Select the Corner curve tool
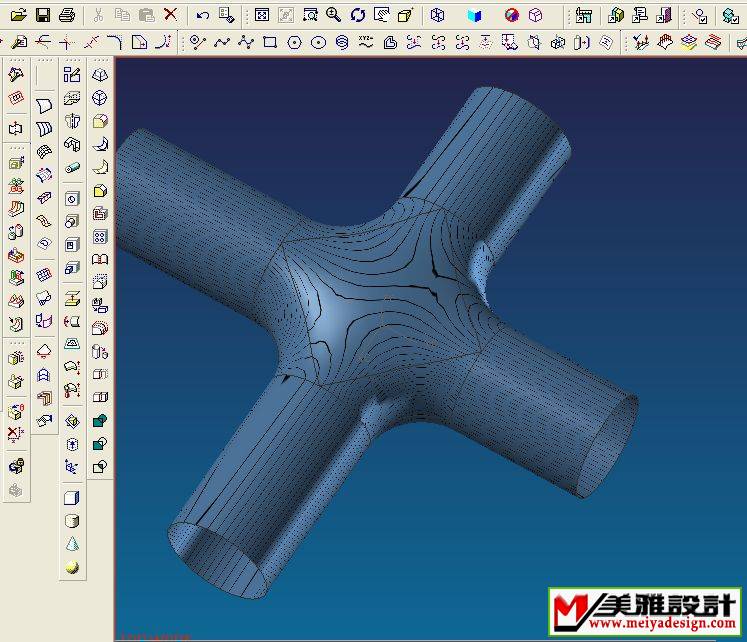 point(115,43)
